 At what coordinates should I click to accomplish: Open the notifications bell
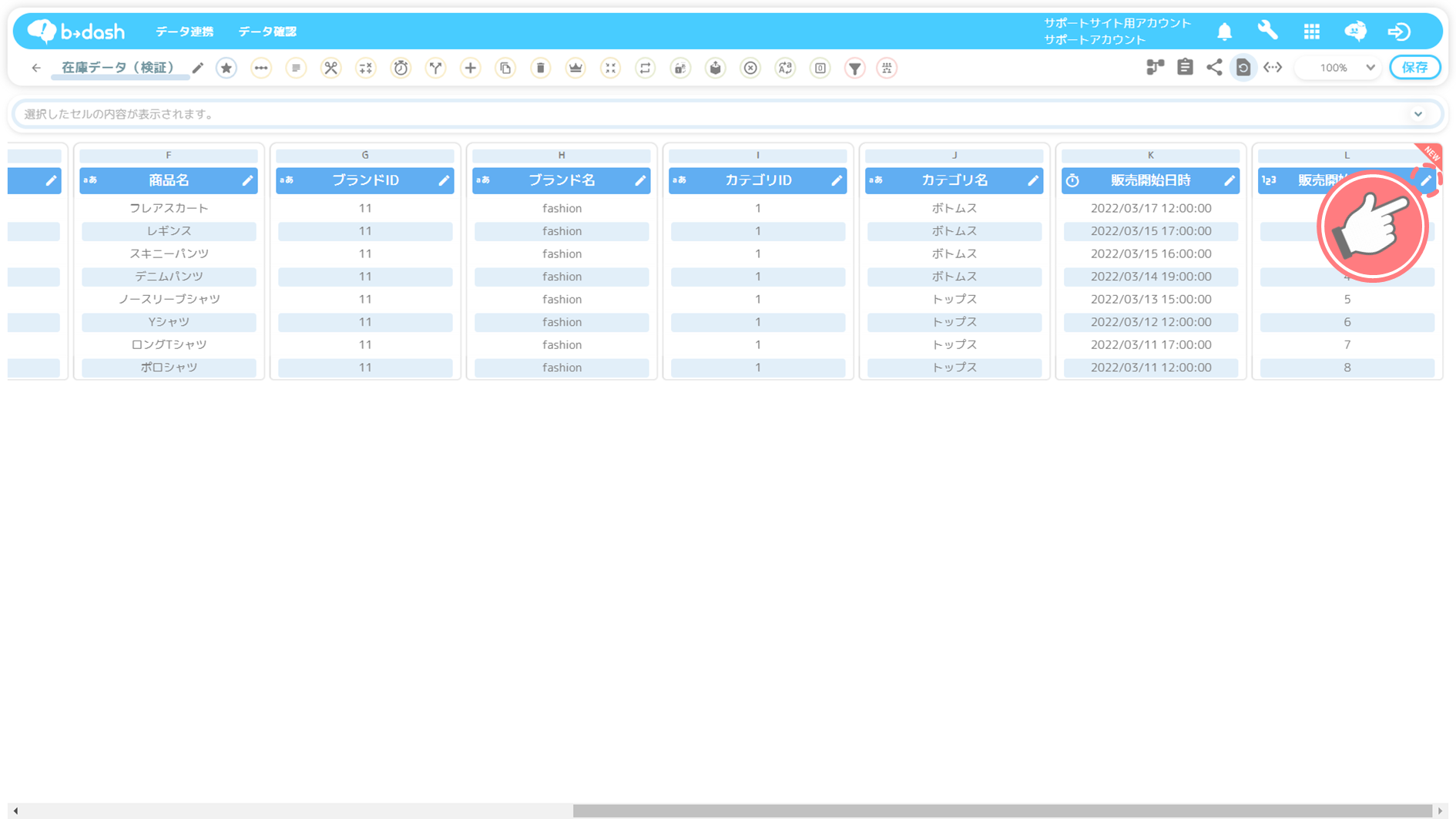tap(1225, 32)
